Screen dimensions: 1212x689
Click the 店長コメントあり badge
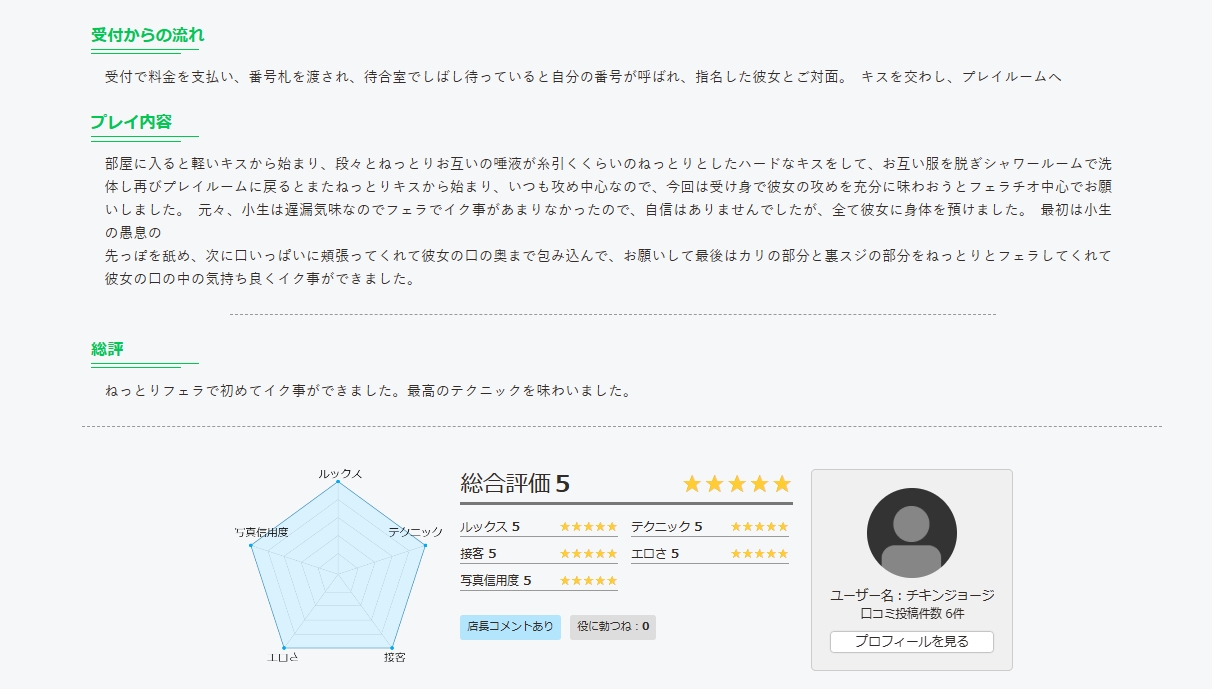click(510, 627)
